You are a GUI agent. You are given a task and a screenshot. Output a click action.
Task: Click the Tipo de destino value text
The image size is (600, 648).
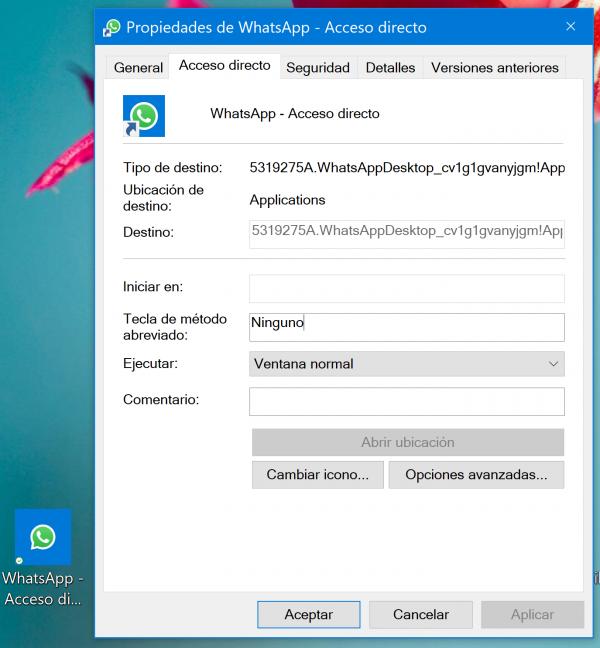[x=407, y=168]
